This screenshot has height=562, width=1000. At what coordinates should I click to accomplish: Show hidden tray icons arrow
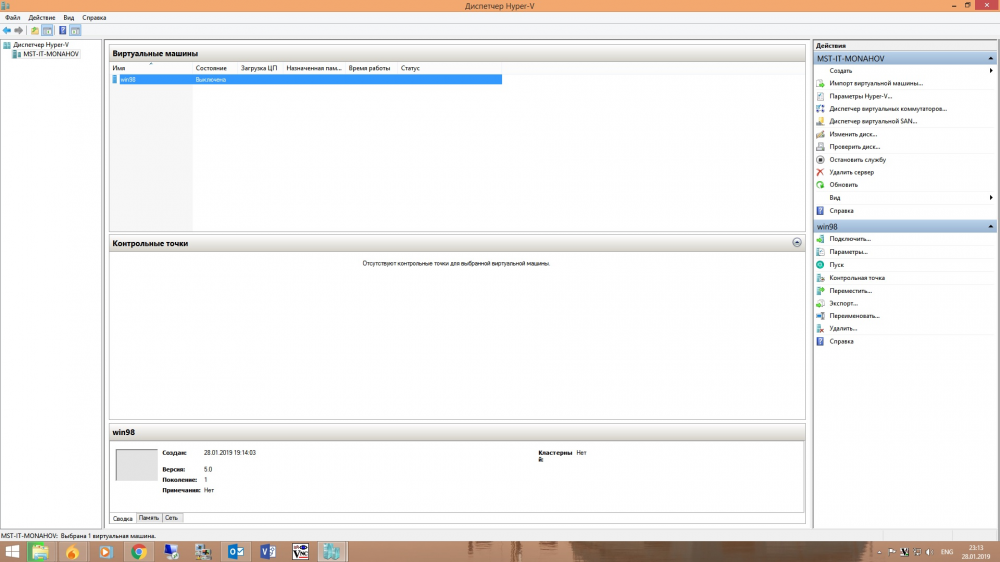[x=879, y=552]
